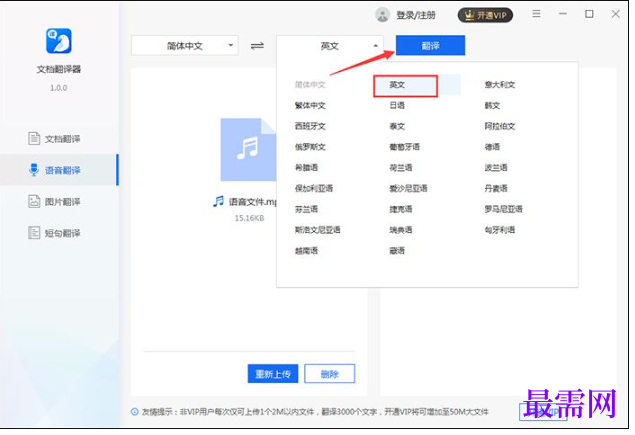Click the 文档翻译器 app title
635x435 pixels.
point(59,69)
